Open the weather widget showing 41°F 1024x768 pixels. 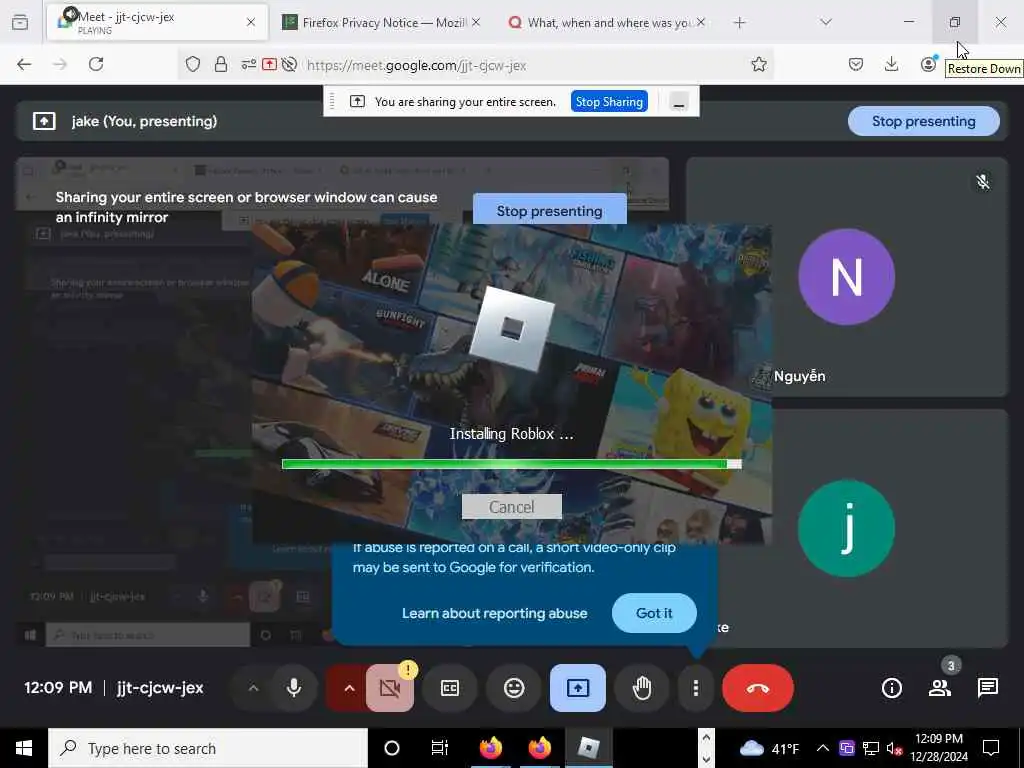tap(769, 748)
